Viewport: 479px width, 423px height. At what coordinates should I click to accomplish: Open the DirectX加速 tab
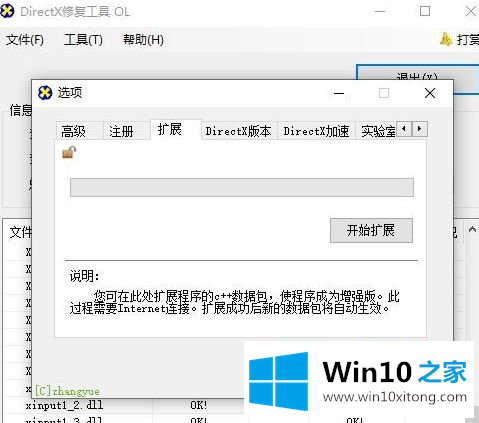point(316,131)
